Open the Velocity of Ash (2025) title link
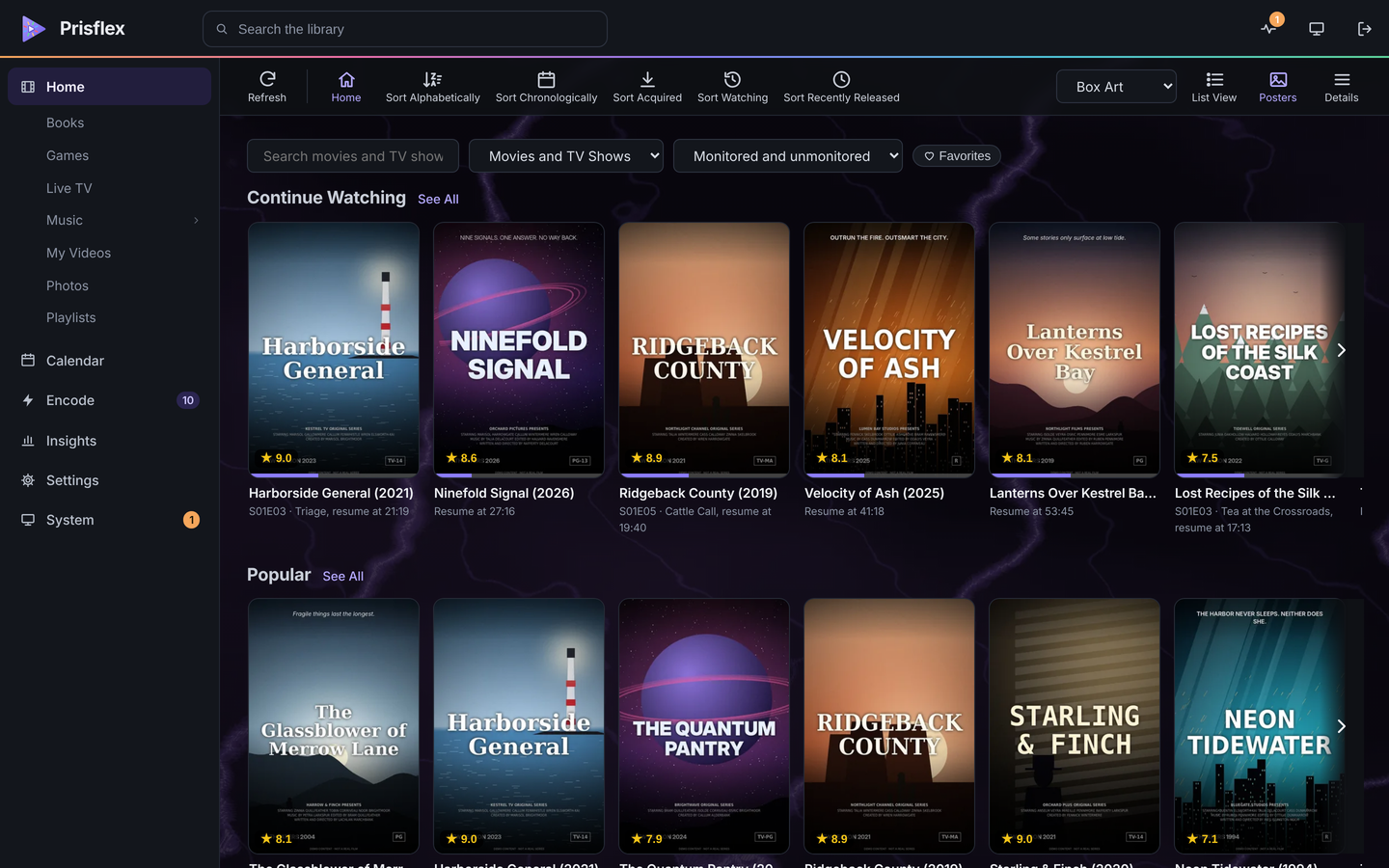 pyautogui.click(x=874, y=493)
